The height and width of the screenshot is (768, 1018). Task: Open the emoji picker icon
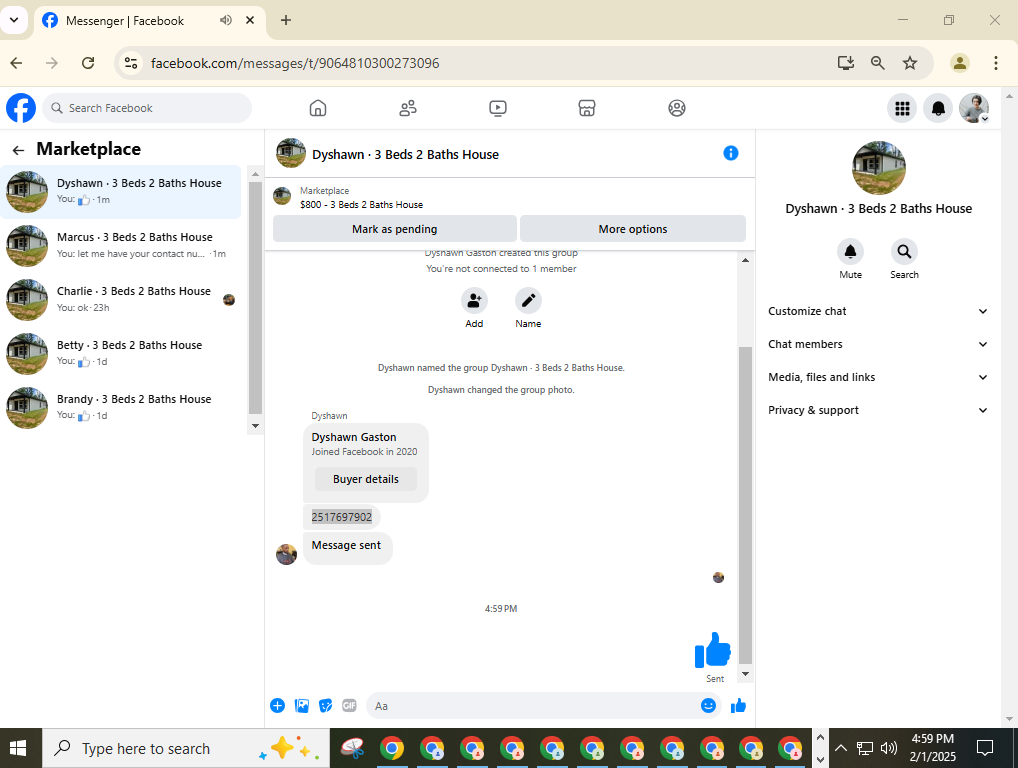pyautogui.click(x=708, y=706)
